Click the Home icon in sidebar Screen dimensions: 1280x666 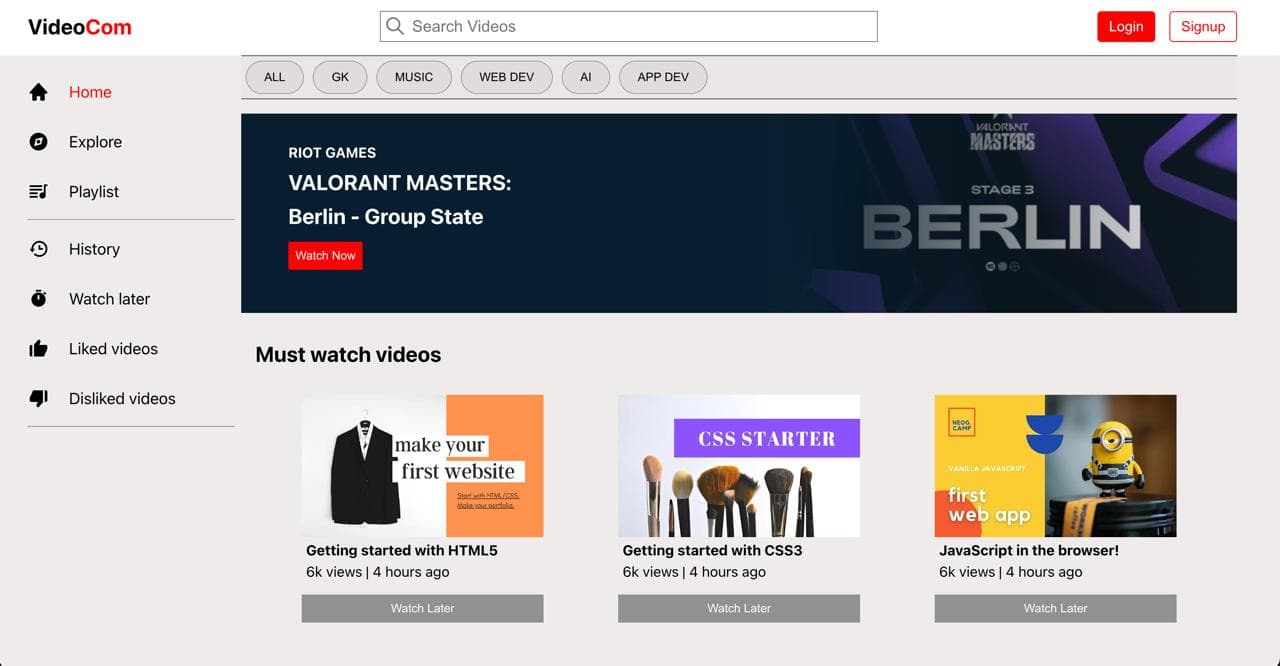coord(38,92)
